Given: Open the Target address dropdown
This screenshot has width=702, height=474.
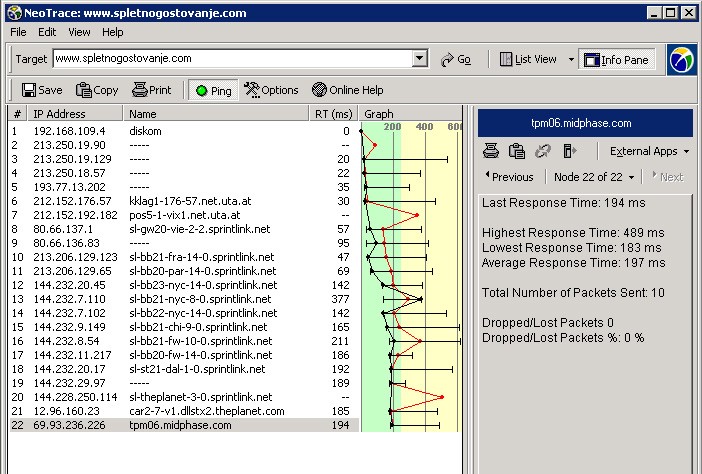Looking at the screenshot, I should [419, 59].
